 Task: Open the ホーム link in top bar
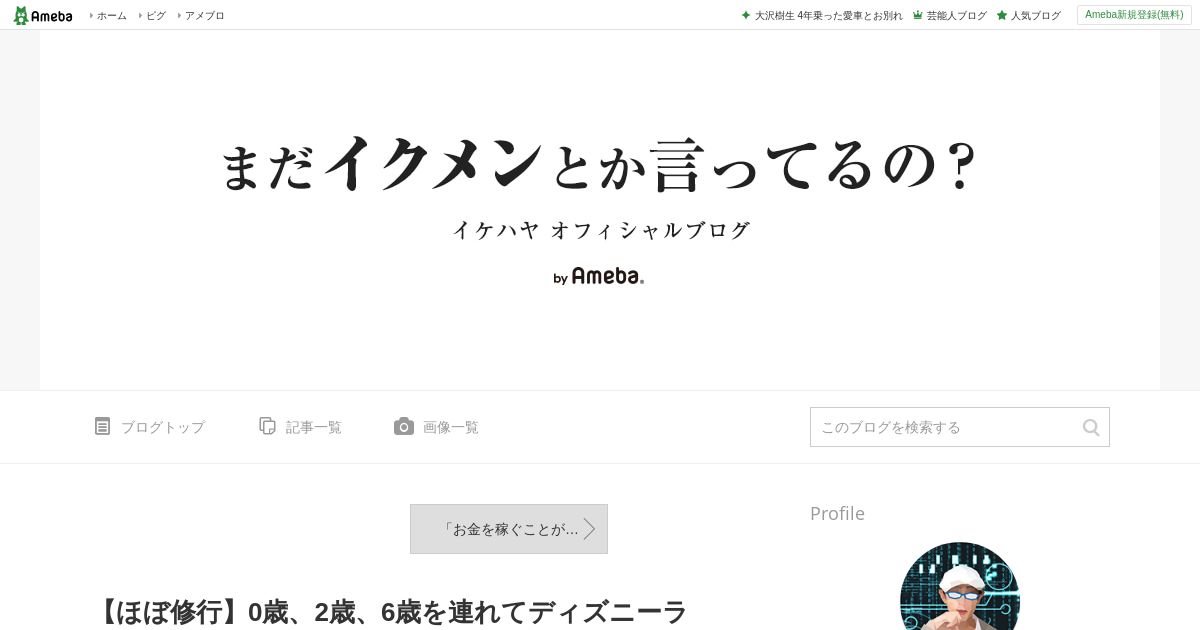click(x=111, y=15)
